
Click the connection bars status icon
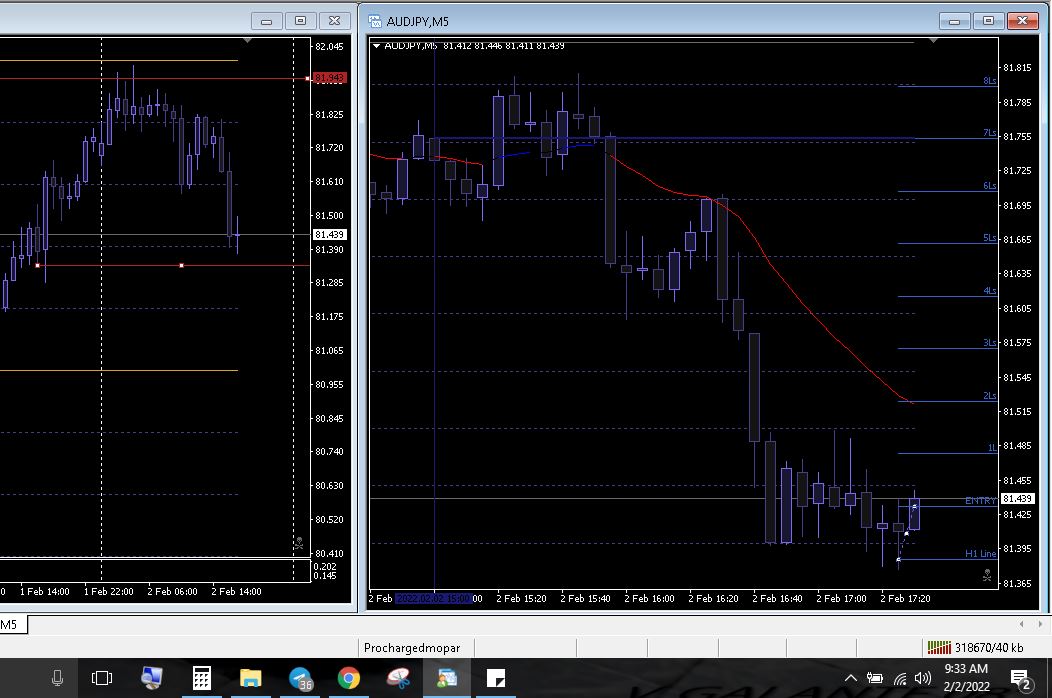(939, 647)
